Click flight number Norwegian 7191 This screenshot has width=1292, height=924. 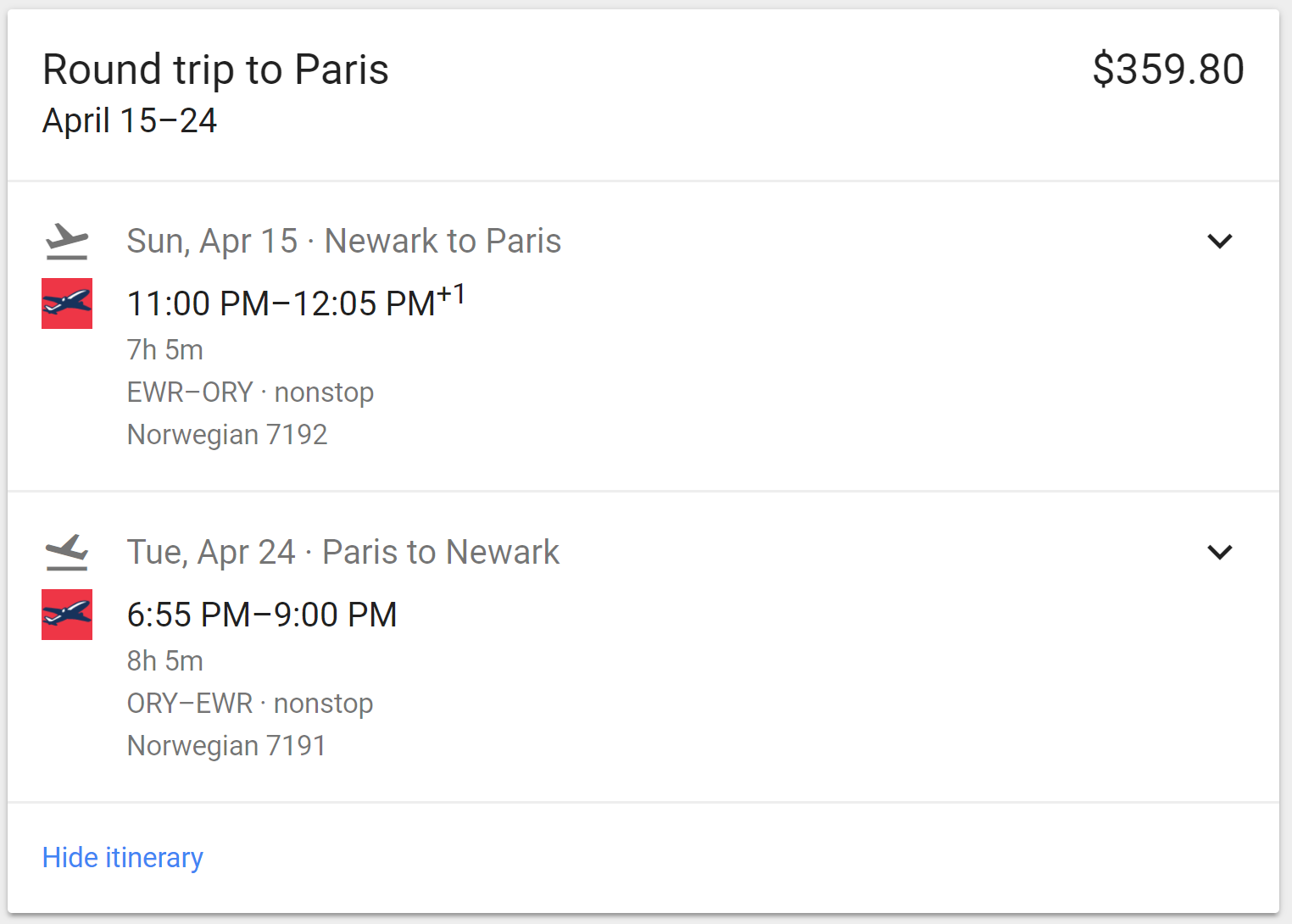(226, 746)
